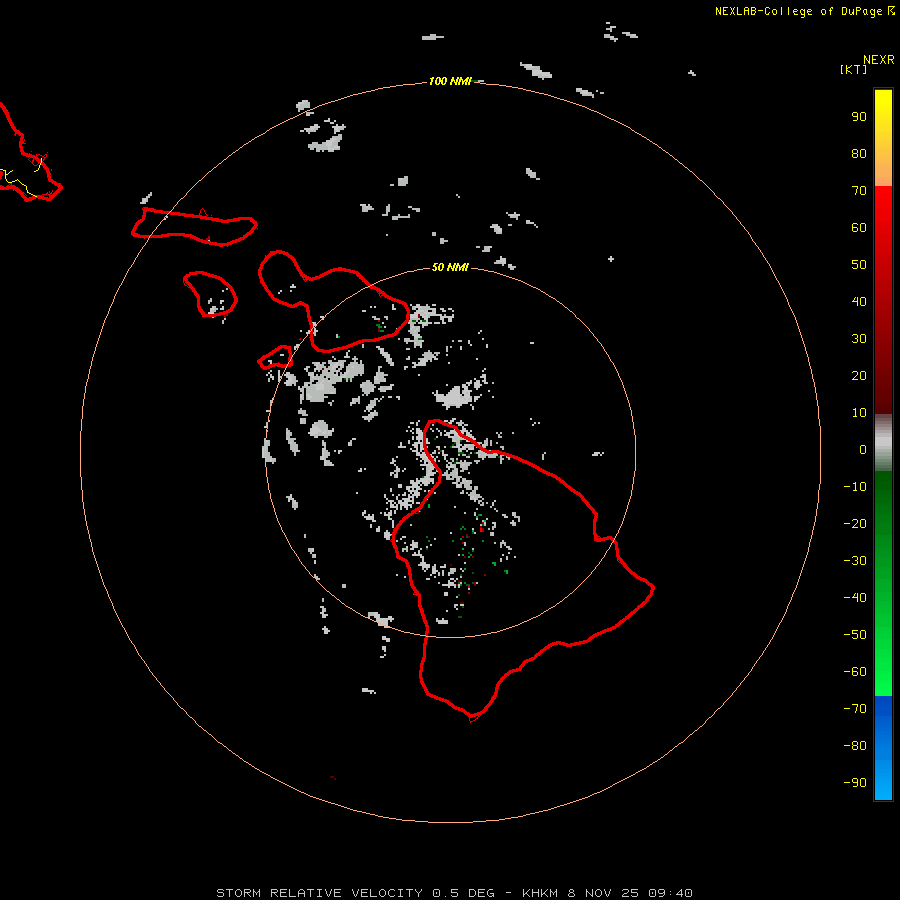
Task: Click the Kahoolawe island outline
Action: point(275,358)
